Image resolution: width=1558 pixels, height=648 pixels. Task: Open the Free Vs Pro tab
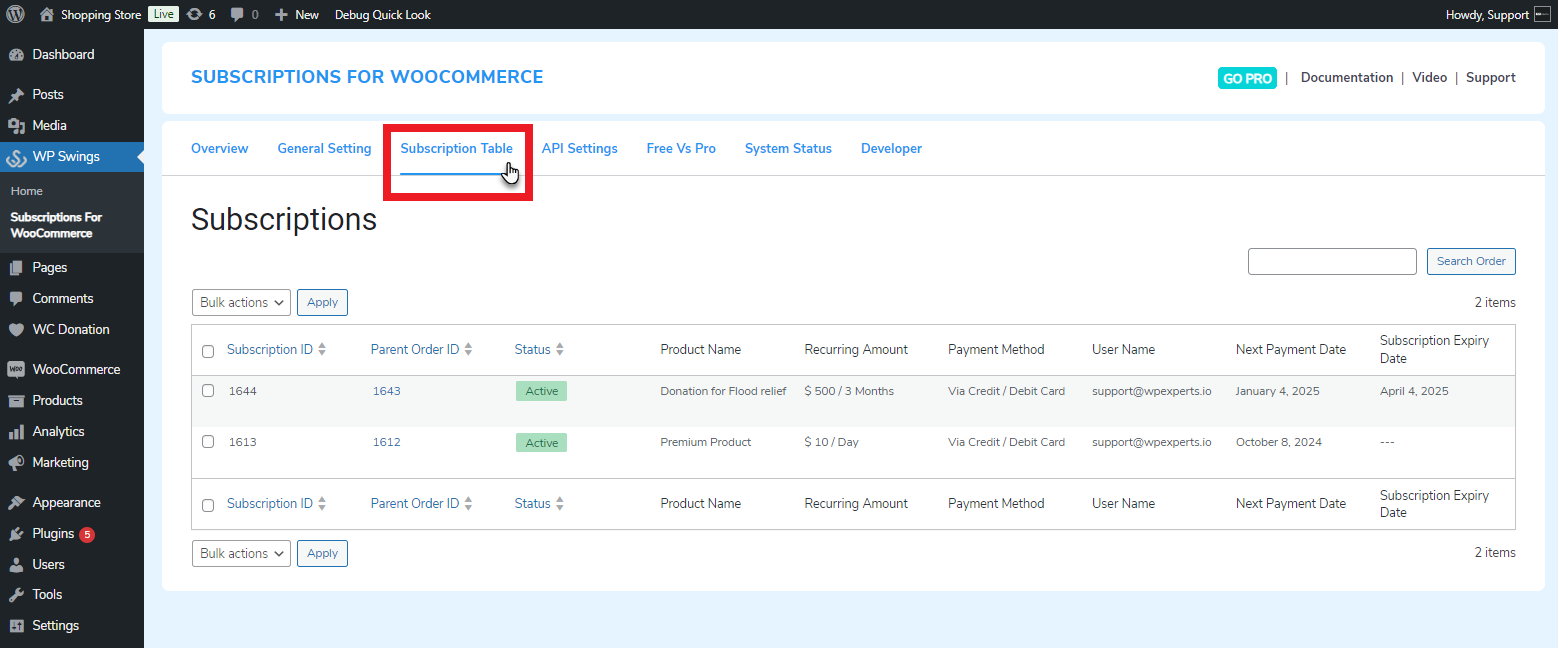[681, 149]
